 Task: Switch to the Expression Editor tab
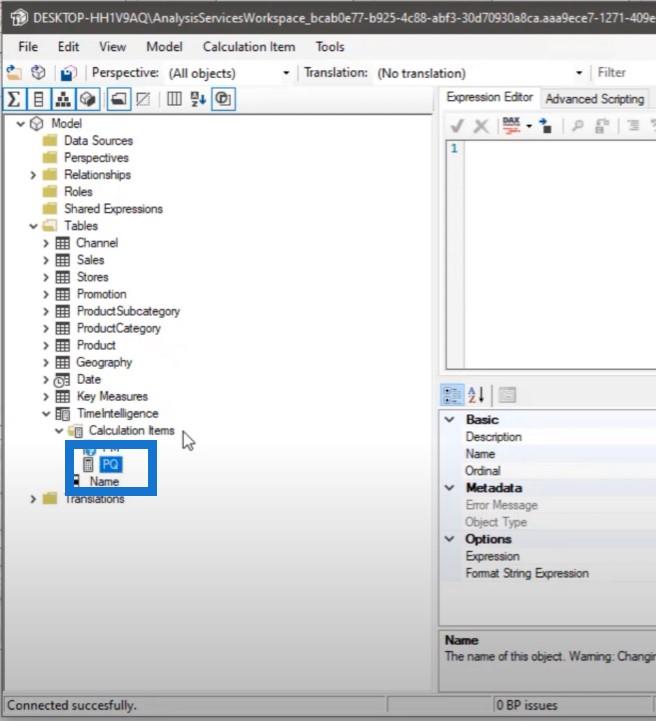[490, 97]
